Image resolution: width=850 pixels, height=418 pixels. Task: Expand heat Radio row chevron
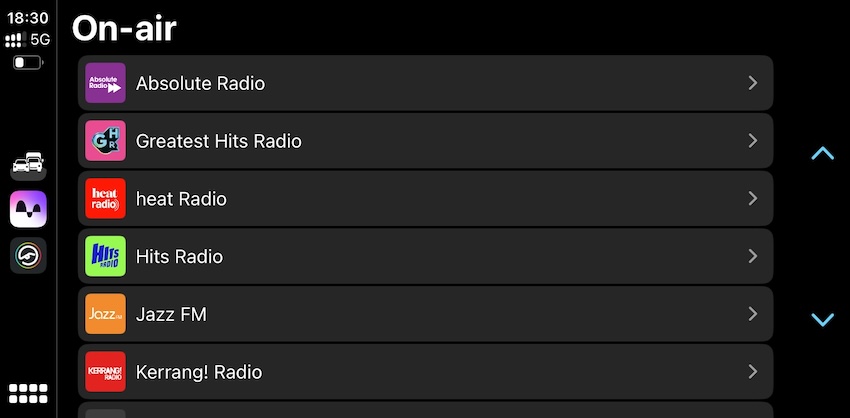click(x=753, y=198)
